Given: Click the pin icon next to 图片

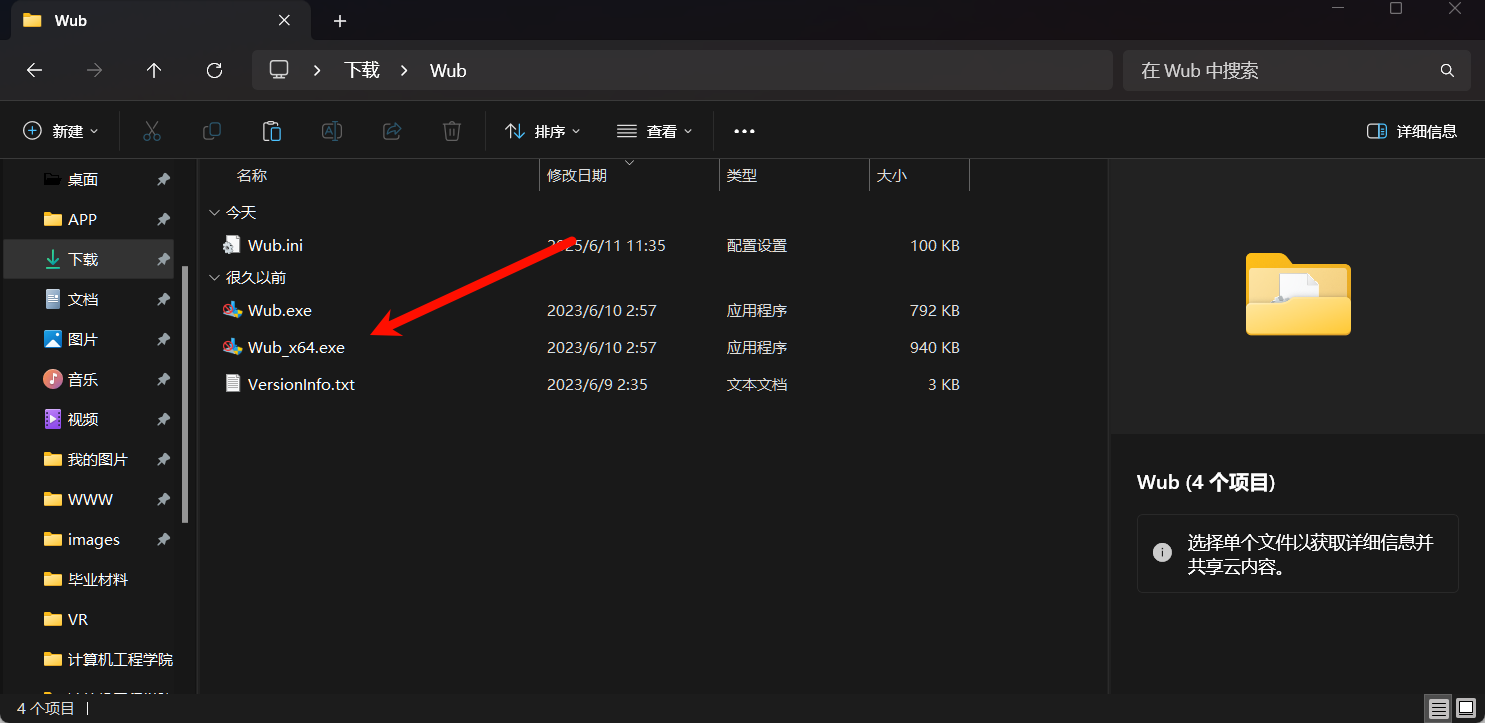Looking at the screenshot, I should (163, 339).
